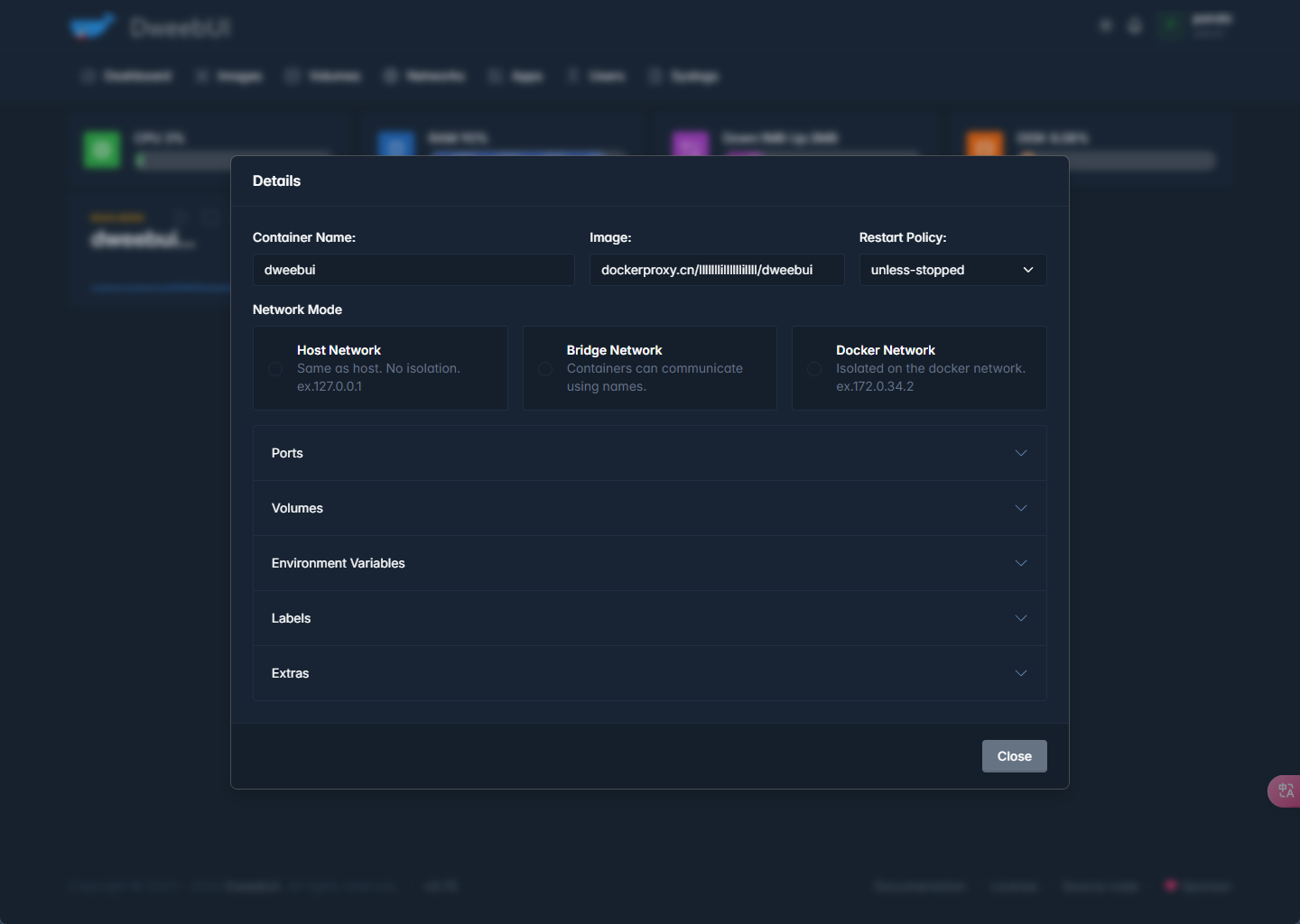Click the Network Mode label
The image size is (1300, 924).
point(297,310)
